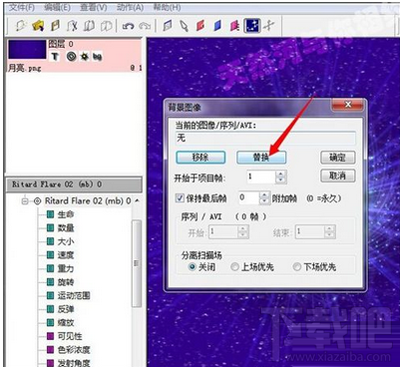Choose the Select tool icon after the redo arrow
This screenshot has width=400, height=367.
[167, 26]
